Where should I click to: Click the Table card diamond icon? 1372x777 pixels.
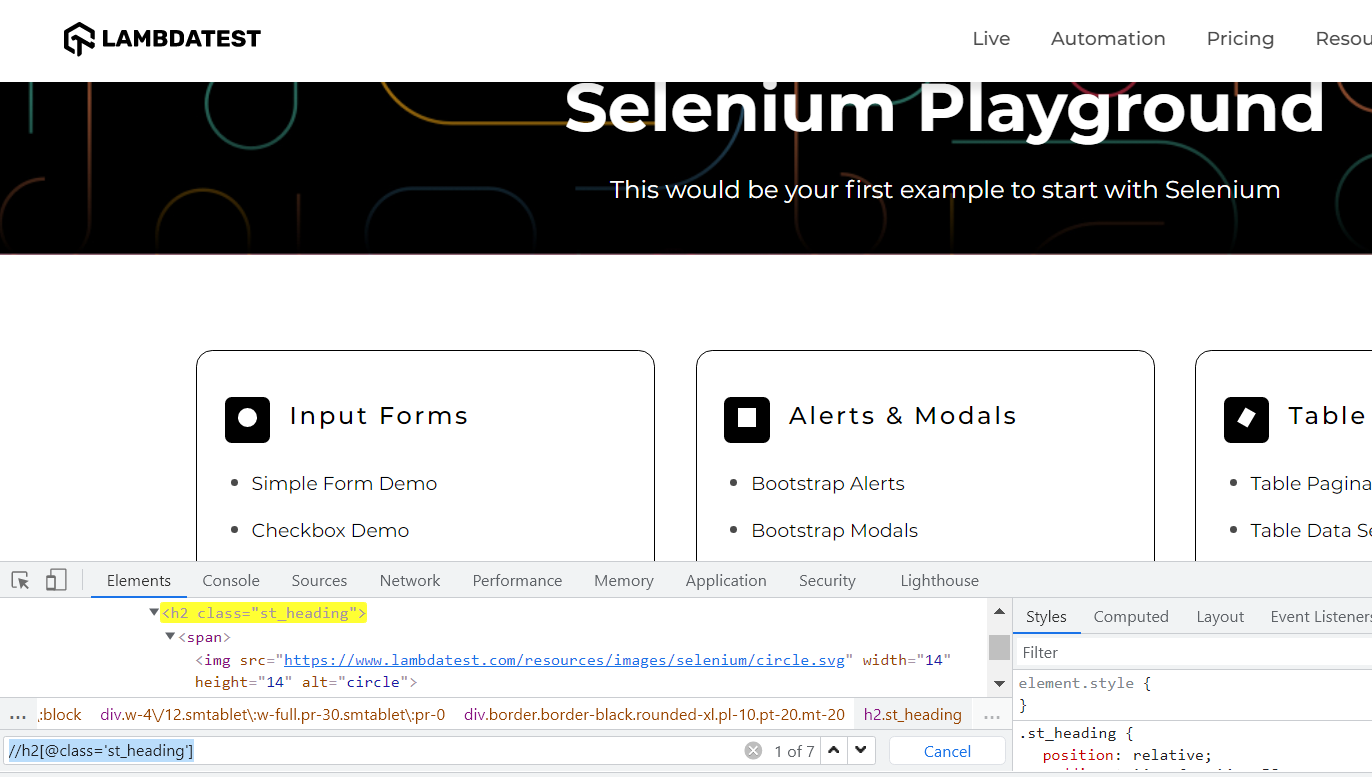tap(1246, 419)
